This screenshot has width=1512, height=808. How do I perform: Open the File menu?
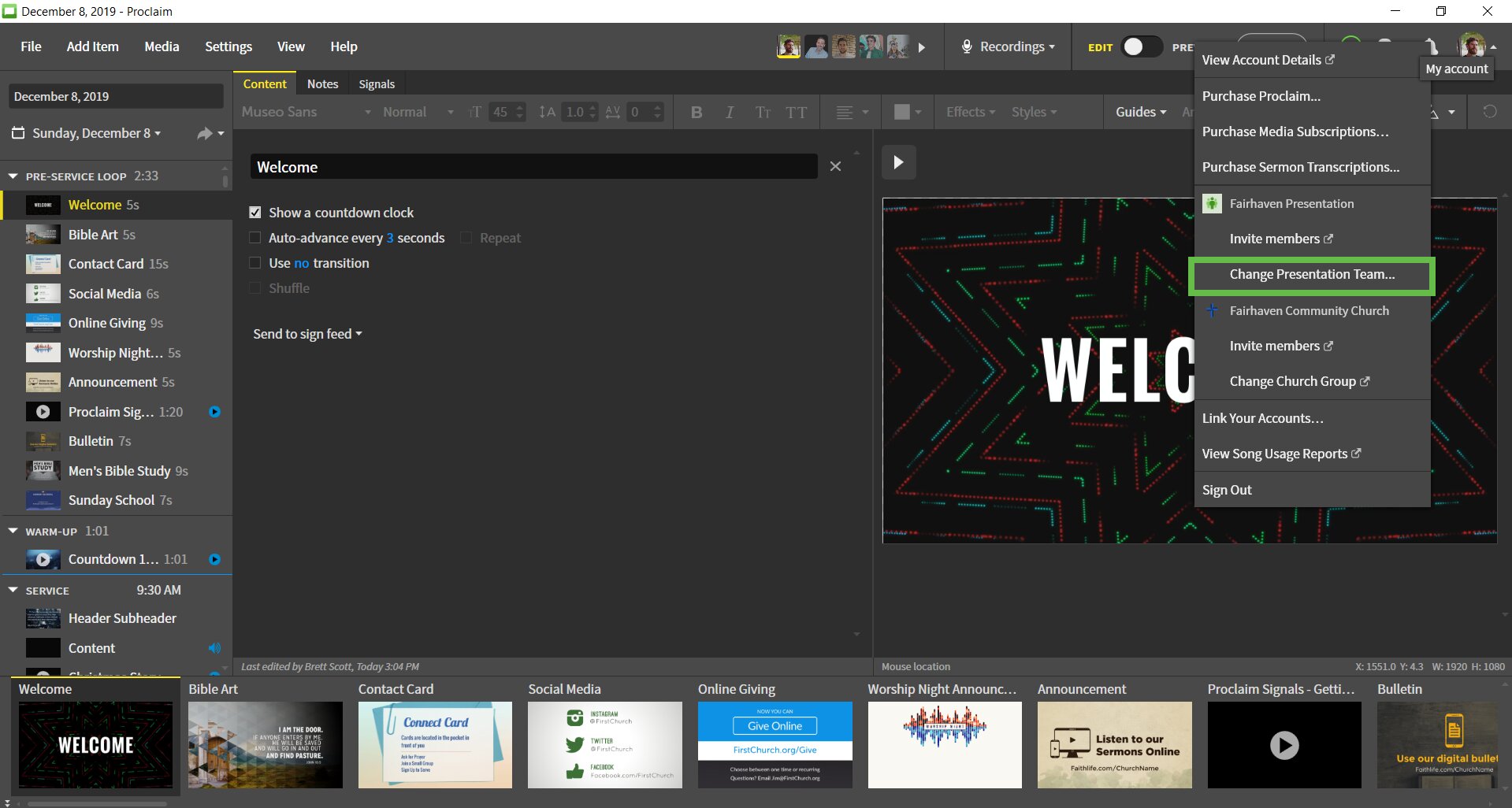[31, 46]
